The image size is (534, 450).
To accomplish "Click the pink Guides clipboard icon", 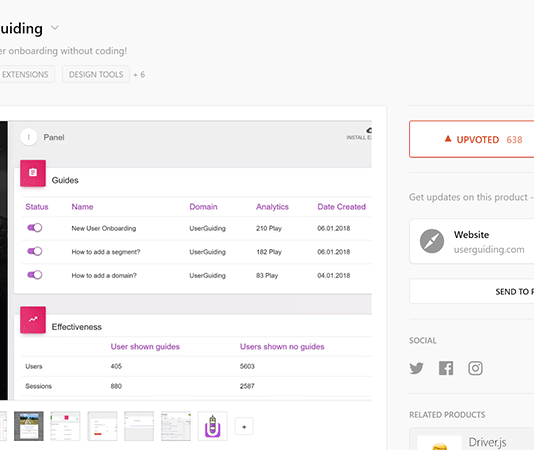I will click(x=33, y=173).
